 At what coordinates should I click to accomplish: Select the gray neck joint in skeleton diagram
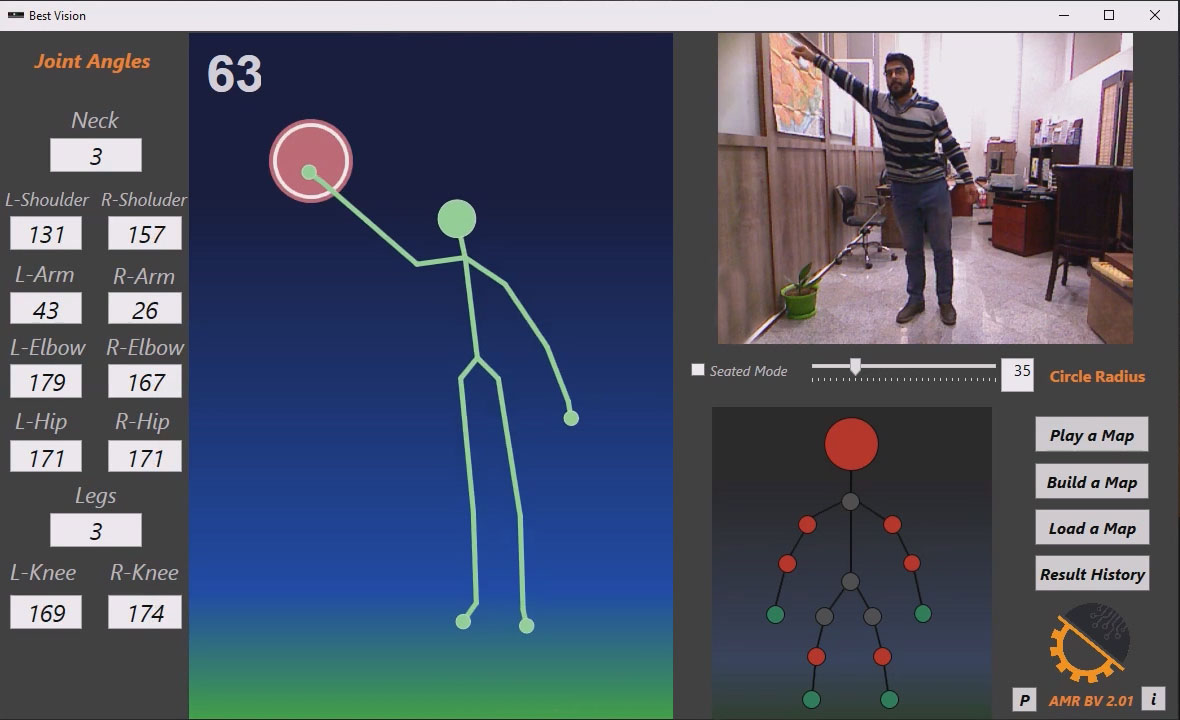pos(850,502)
